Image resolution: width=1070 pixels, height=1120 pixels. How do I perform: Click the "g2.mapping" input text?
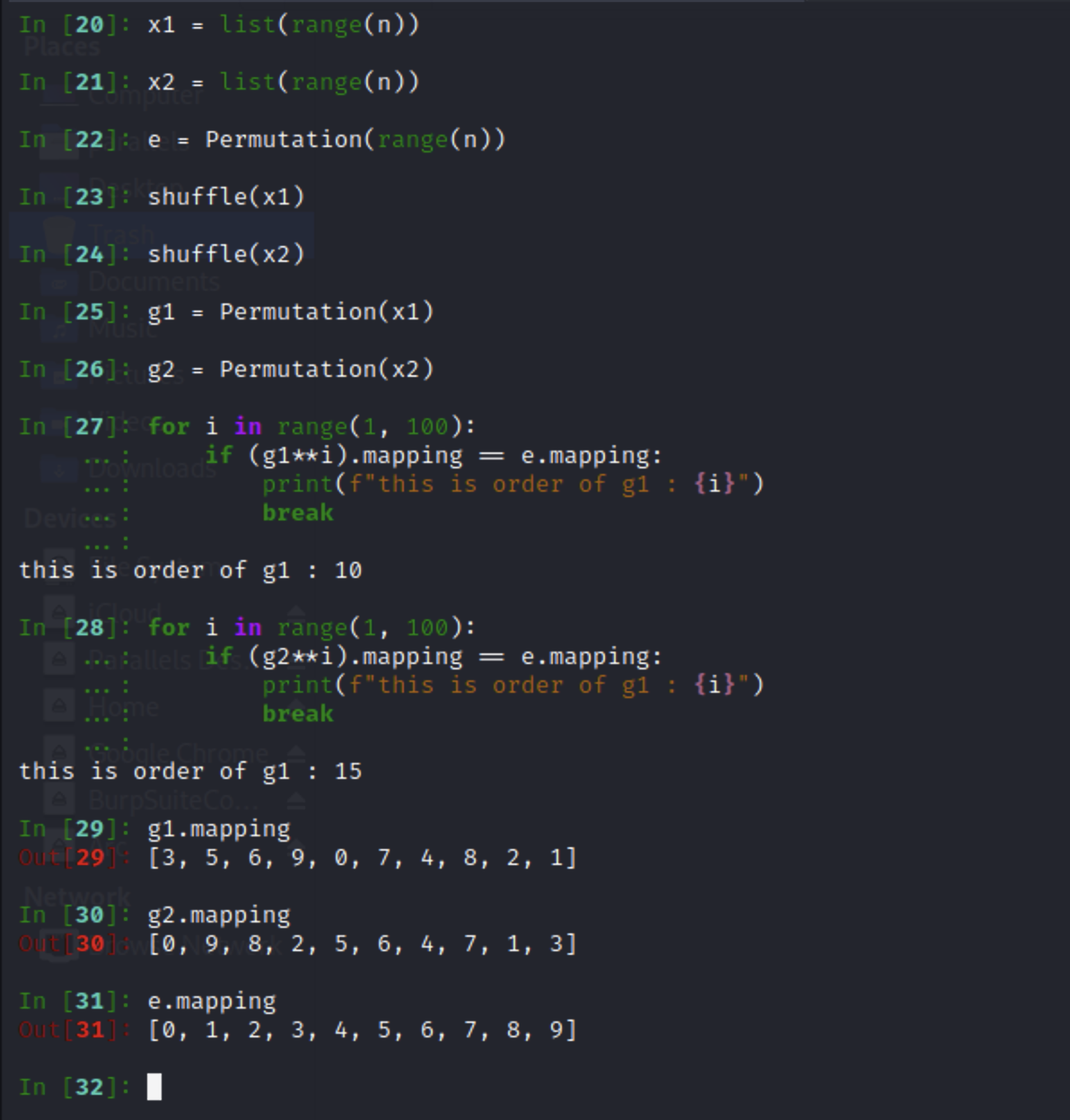tap(219, 914)
